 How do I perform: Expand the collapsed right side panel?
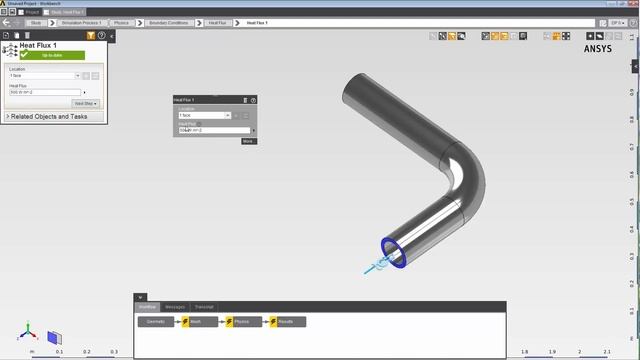pos(636,66)
